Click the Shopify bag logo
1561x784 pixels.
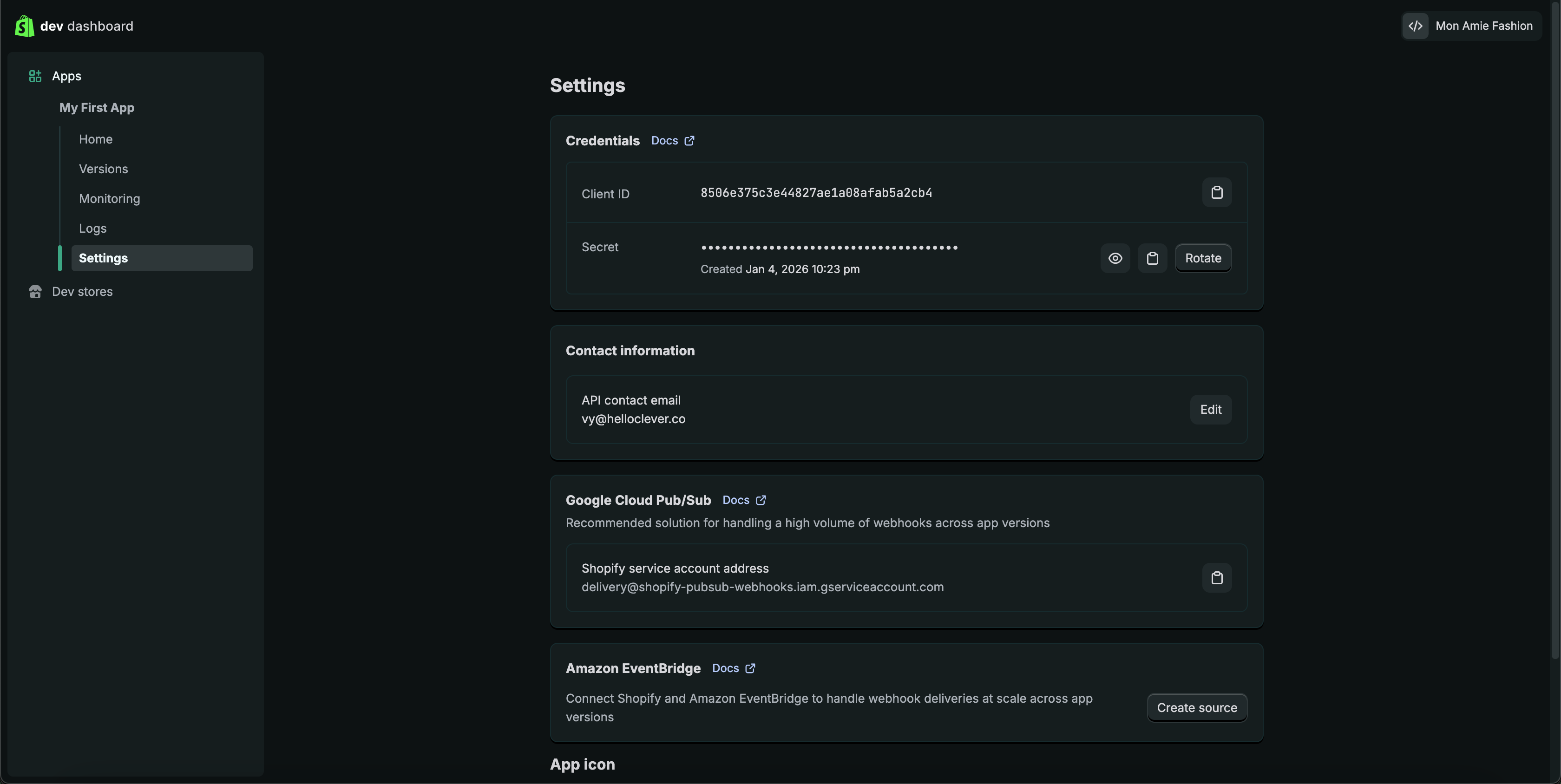pyautogui.click(x=24, y=26)
